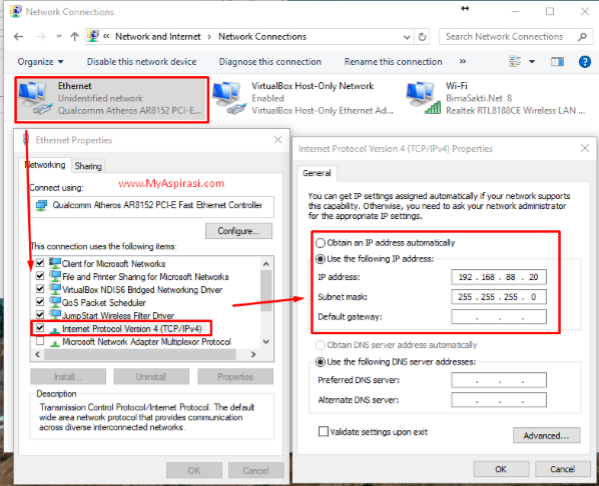Toggle Internet Protocol Version 4 checkbox
Viewport: 599px width, 486px height.
coord(40,328)
